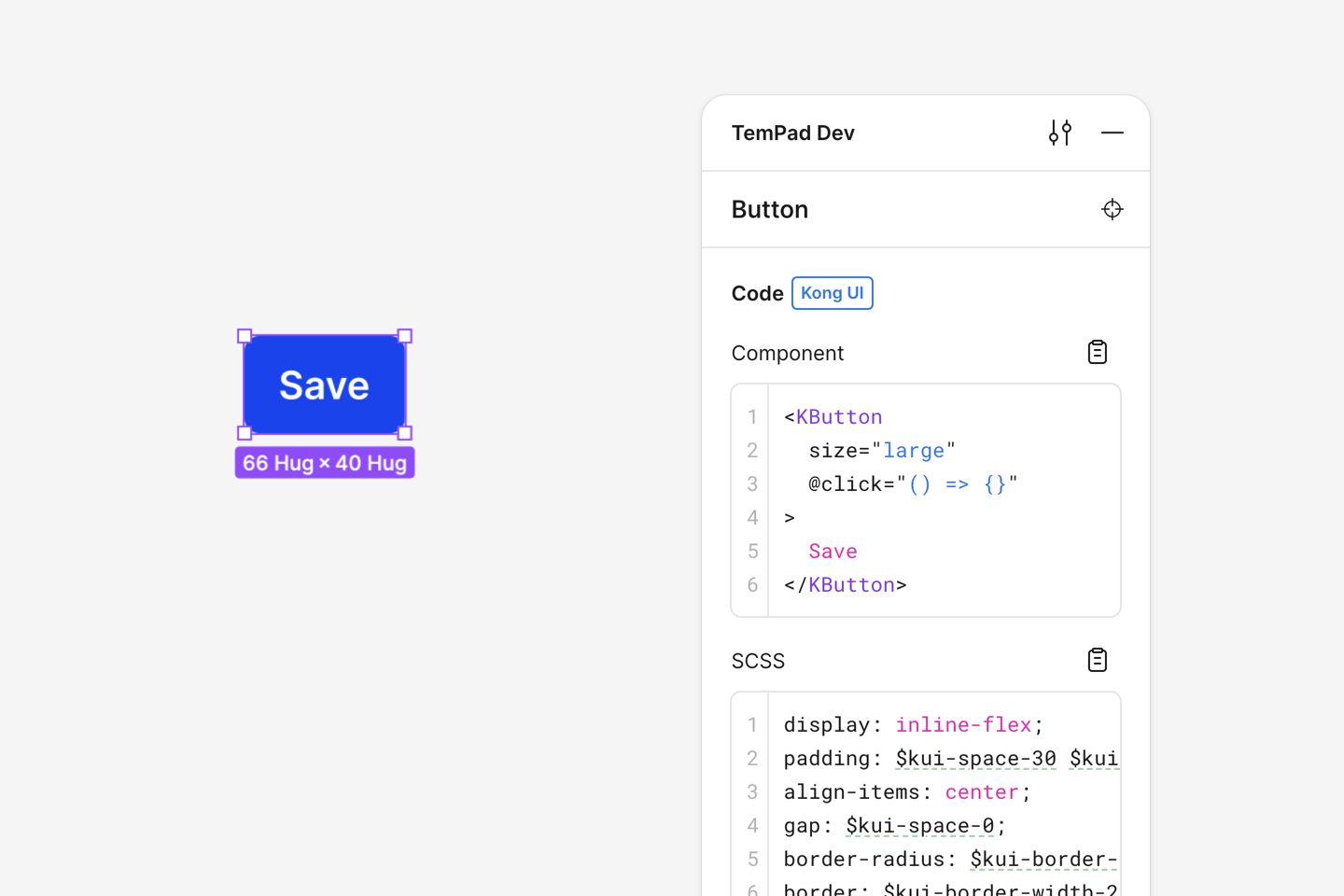Click the Kong UI plugin badge
This screenshot has width=1344, height=896.
833,293
